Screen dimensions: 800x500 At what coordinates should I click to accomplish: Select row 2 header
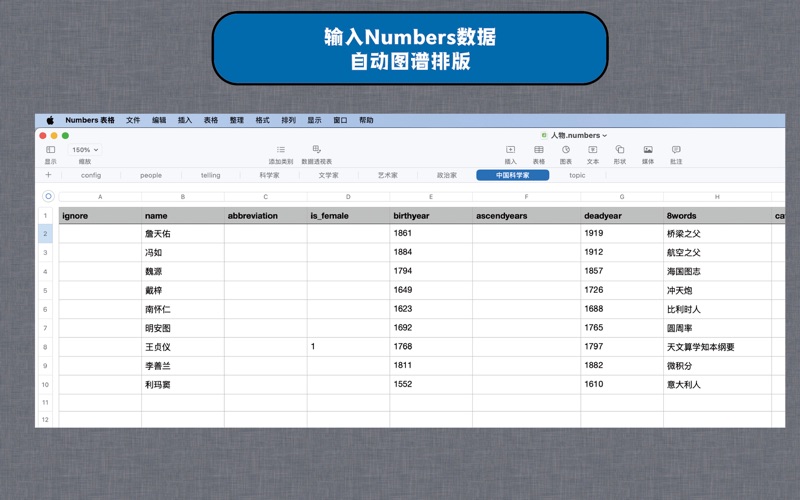click(45, 234)
